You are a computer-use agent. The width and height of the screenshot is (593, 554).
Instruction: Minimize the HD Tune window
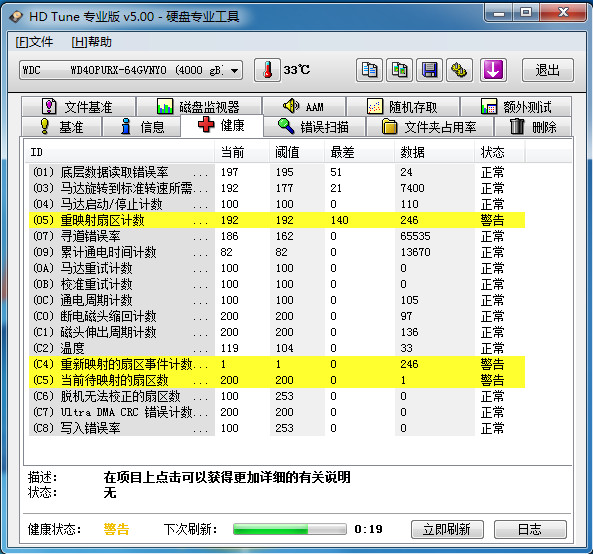[x=499, y=13]
